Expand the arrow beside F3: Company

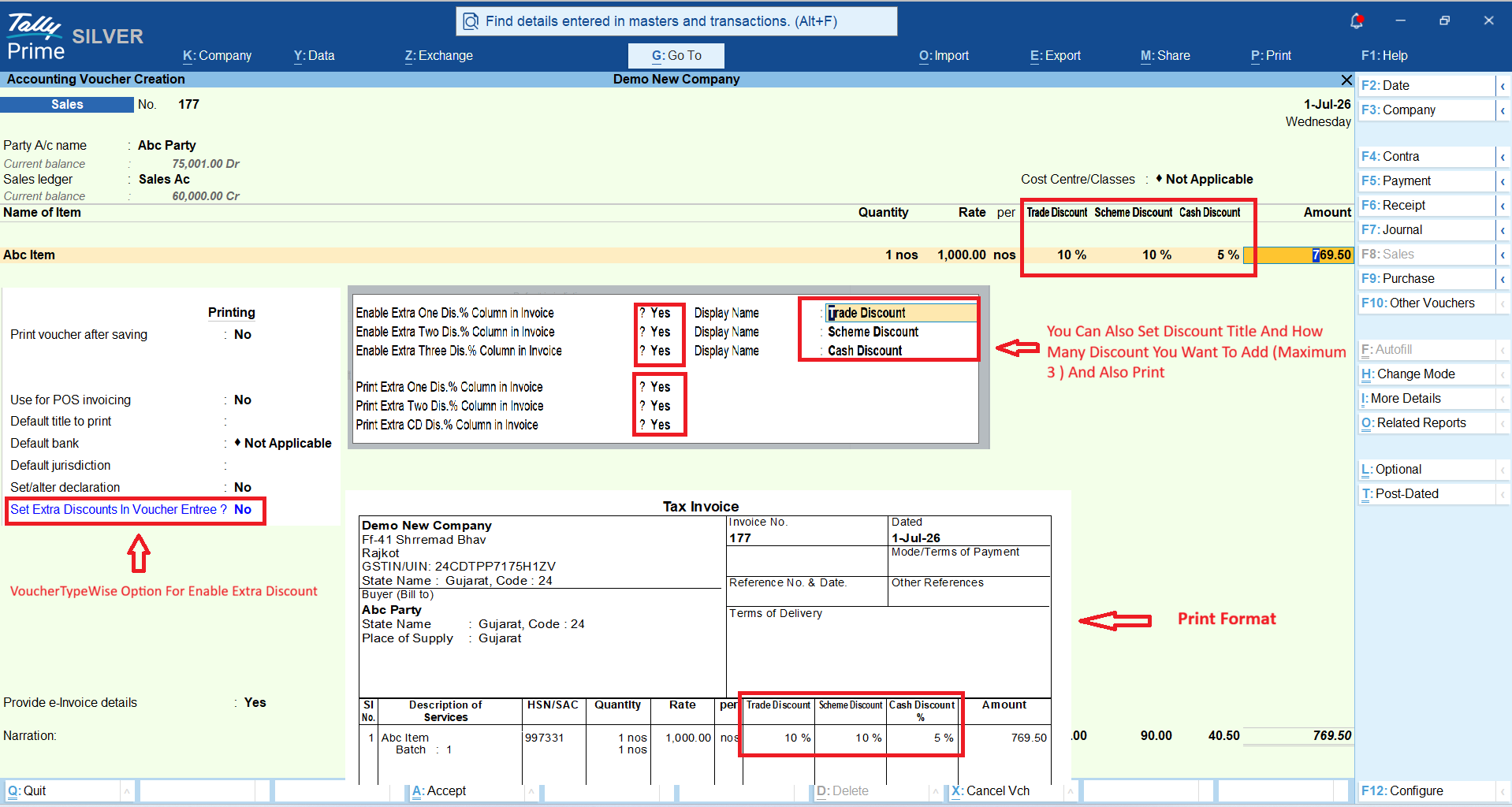(x=1503, y=110)
